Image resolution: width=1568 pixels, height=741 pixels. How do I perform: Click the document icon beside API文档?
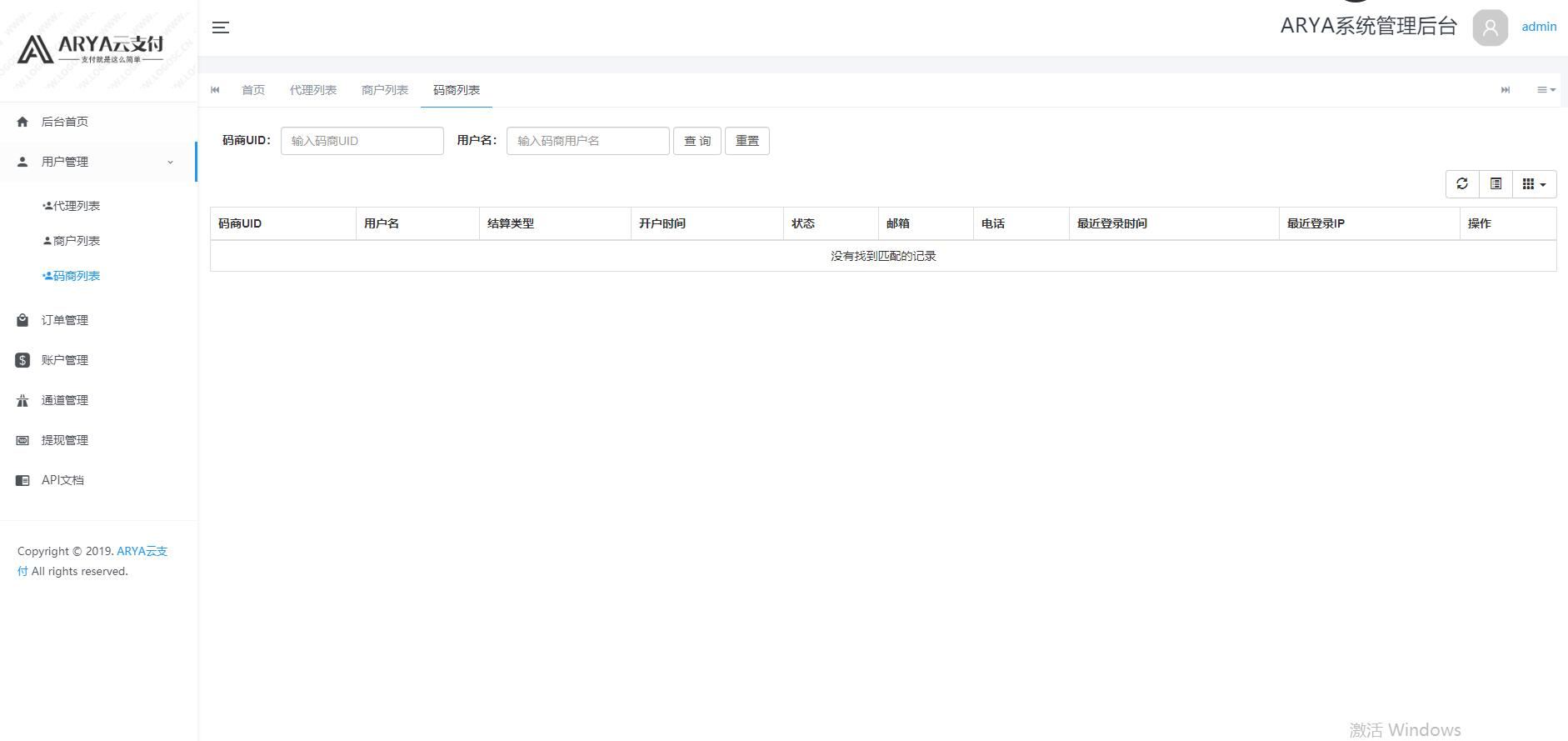point(22,480)
